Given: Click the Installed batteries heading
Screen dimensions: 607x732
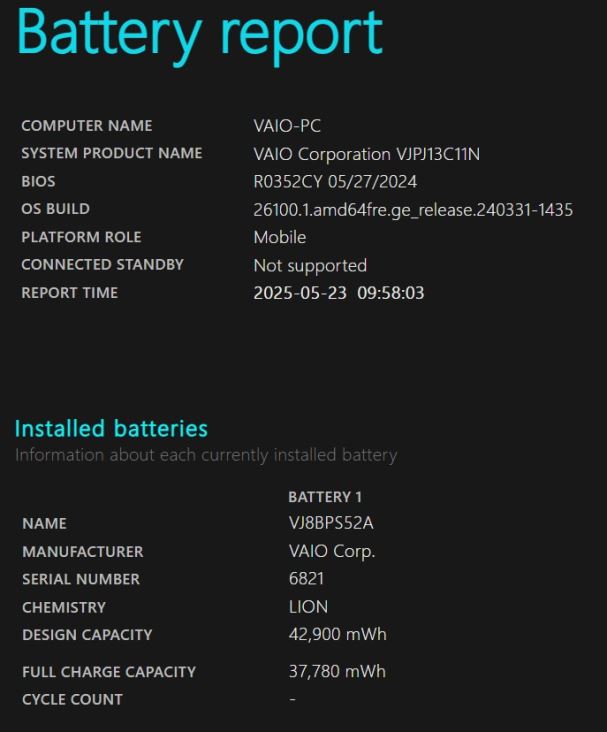Looking at the screenshot, I should (111, 429).
